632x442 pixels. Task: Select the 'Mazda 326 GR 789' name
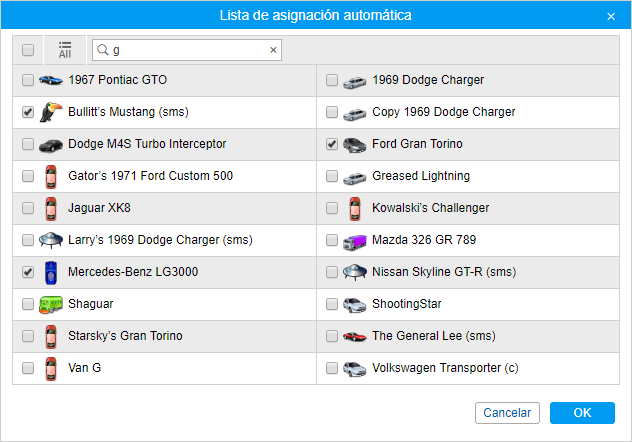click(x=424, y=240)
